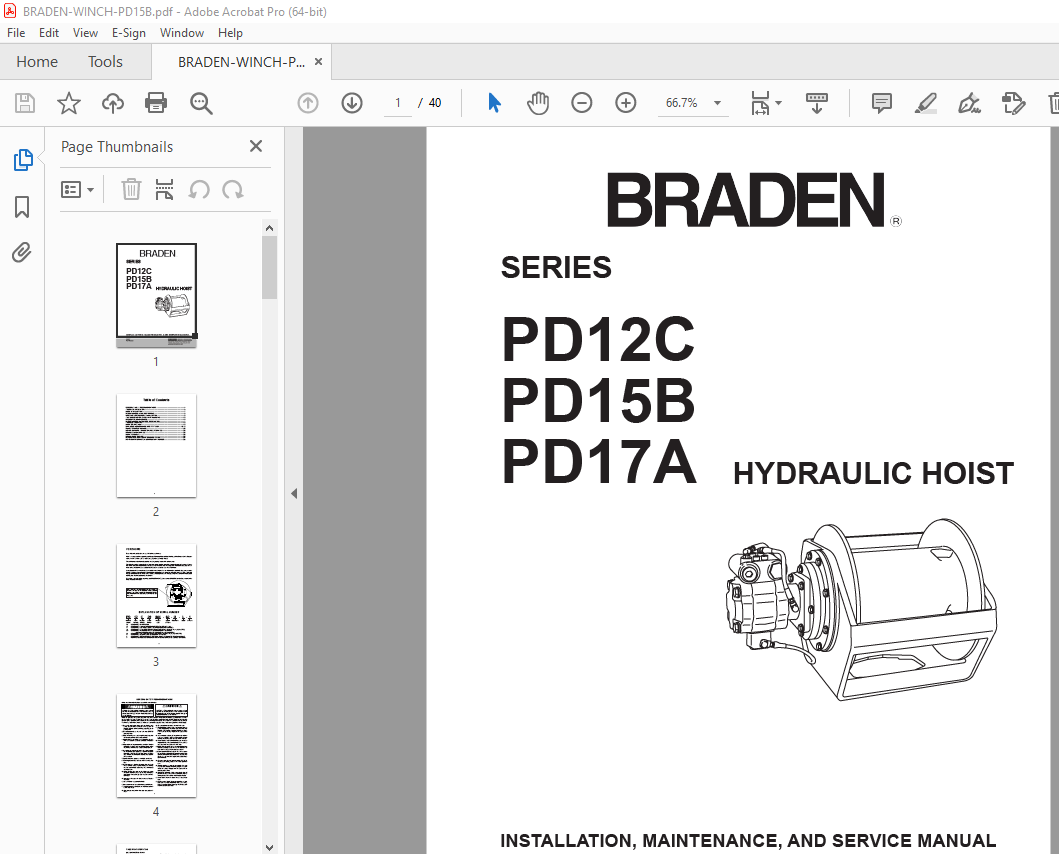Open the Page Thumbnails sidebar icon
Screen dimensions: 1059x854
22,160
